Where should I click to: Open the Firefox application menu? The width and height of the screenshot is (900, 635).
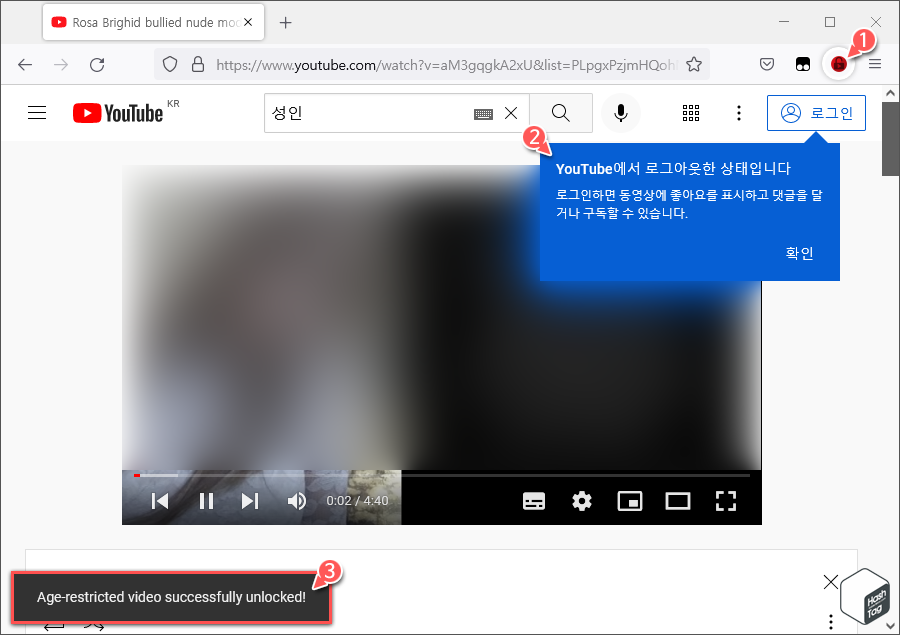tap(875, 63)
